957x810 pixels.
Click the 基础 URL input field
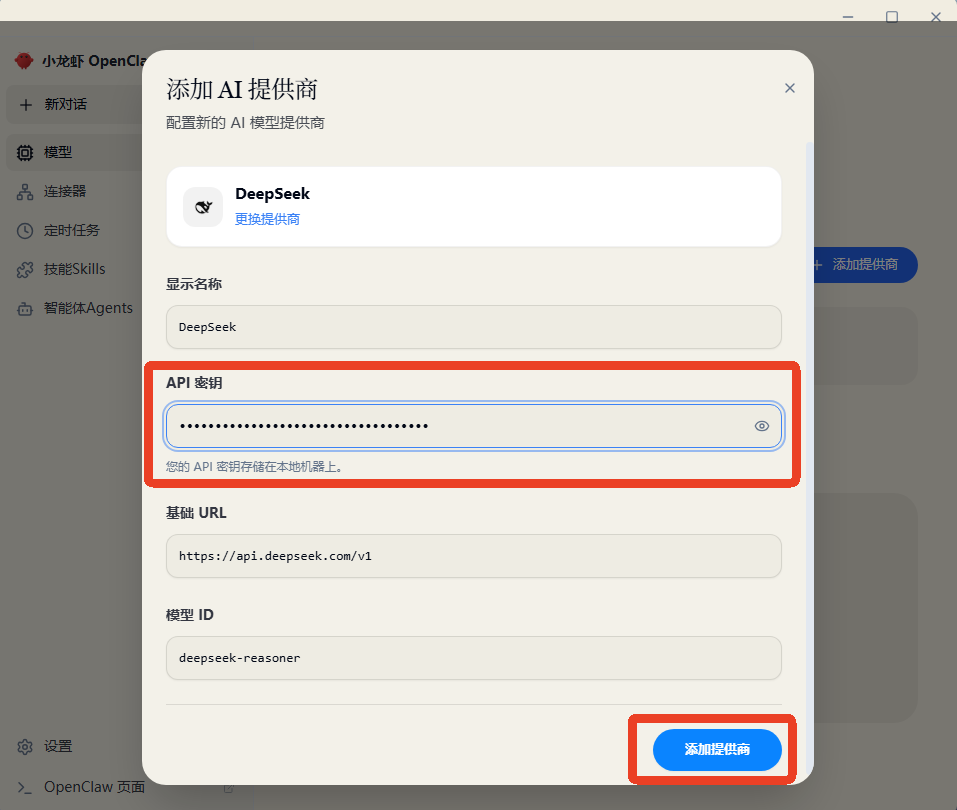click(x=473, y=556)
